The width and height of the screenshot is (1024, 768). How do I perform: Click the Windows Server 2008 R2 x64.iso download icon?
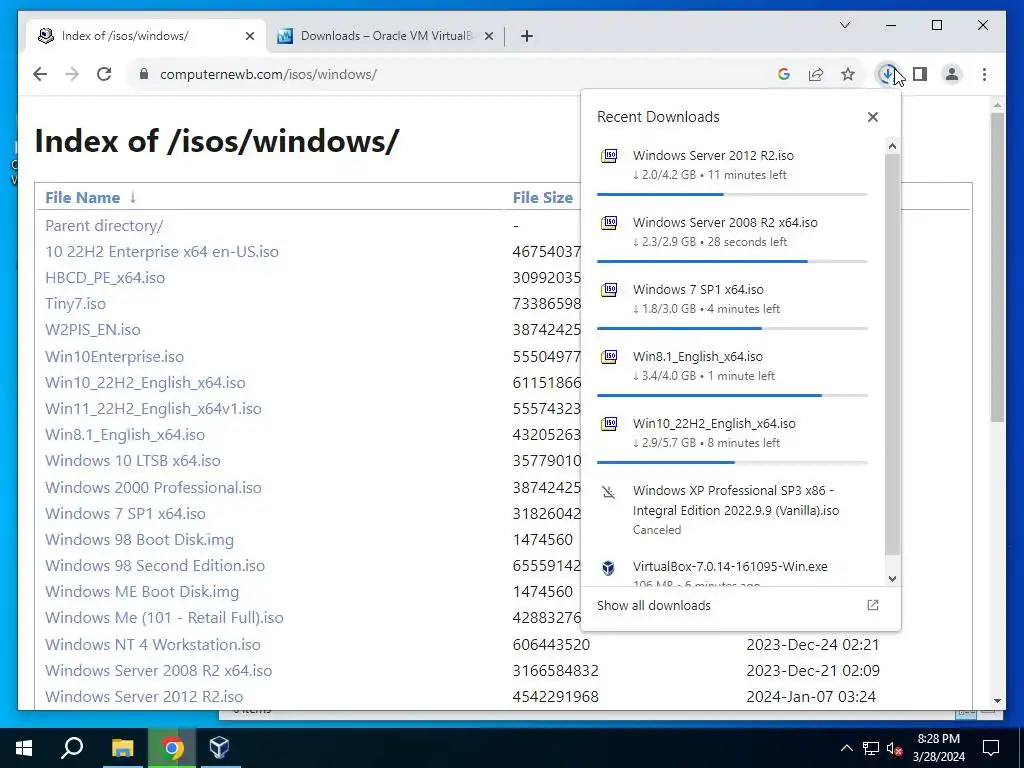609,223
